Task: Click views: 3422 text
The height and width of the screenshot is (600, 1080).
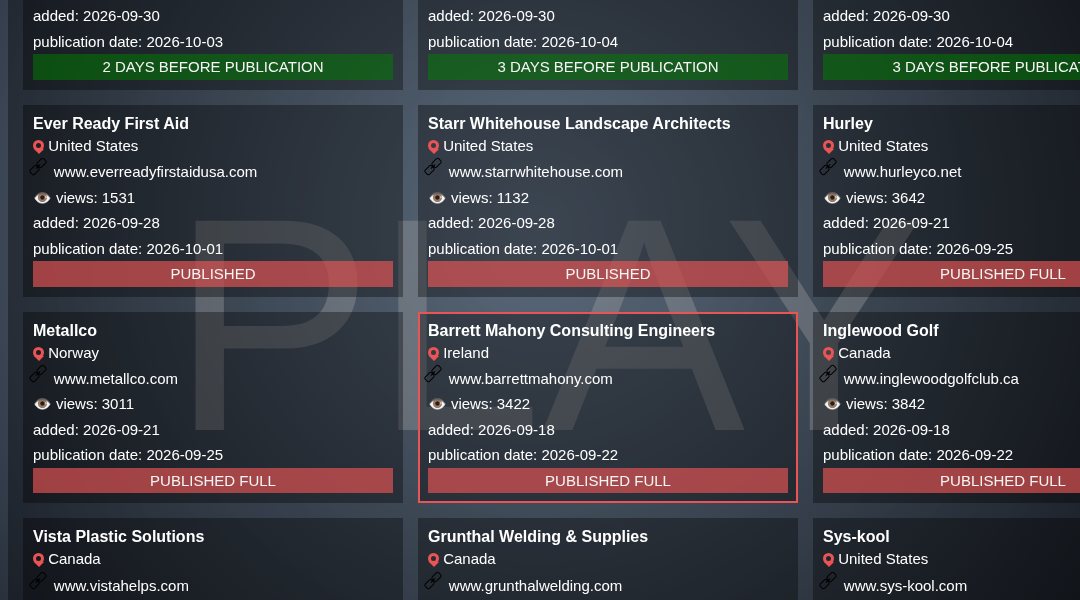Action: point(490,404)
